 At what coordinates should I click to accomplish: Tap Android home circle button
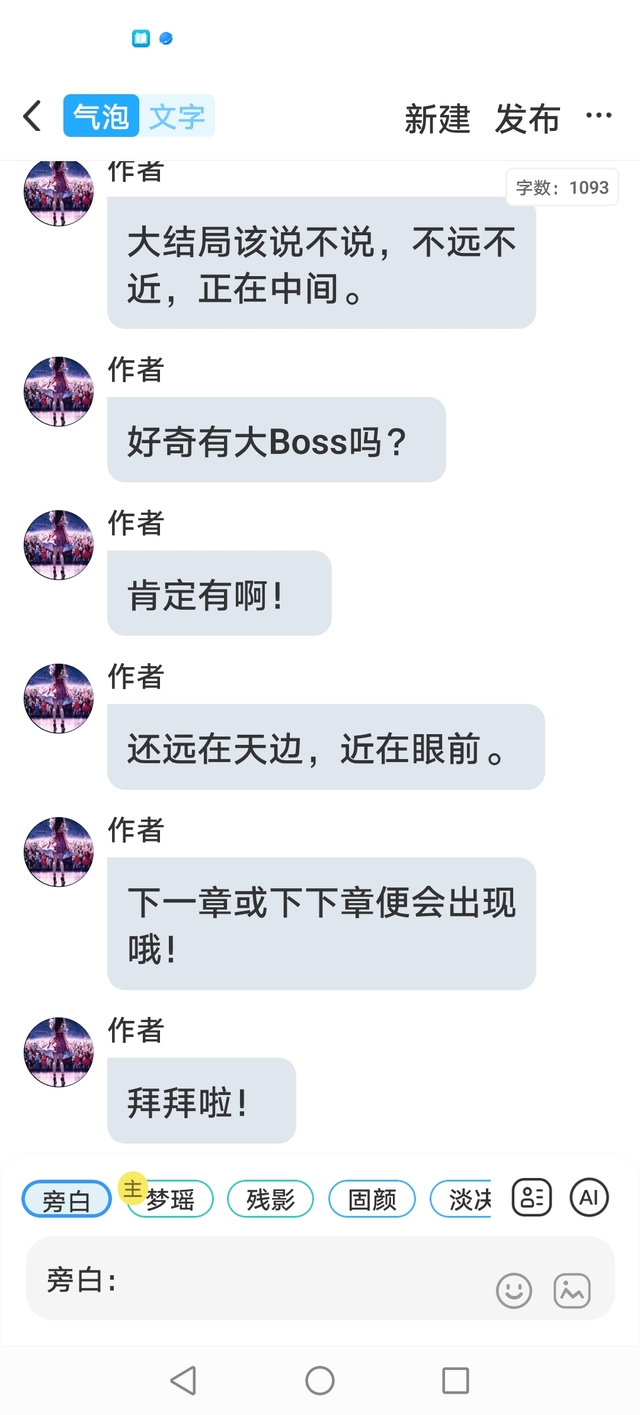click(x=320, y=1381)
